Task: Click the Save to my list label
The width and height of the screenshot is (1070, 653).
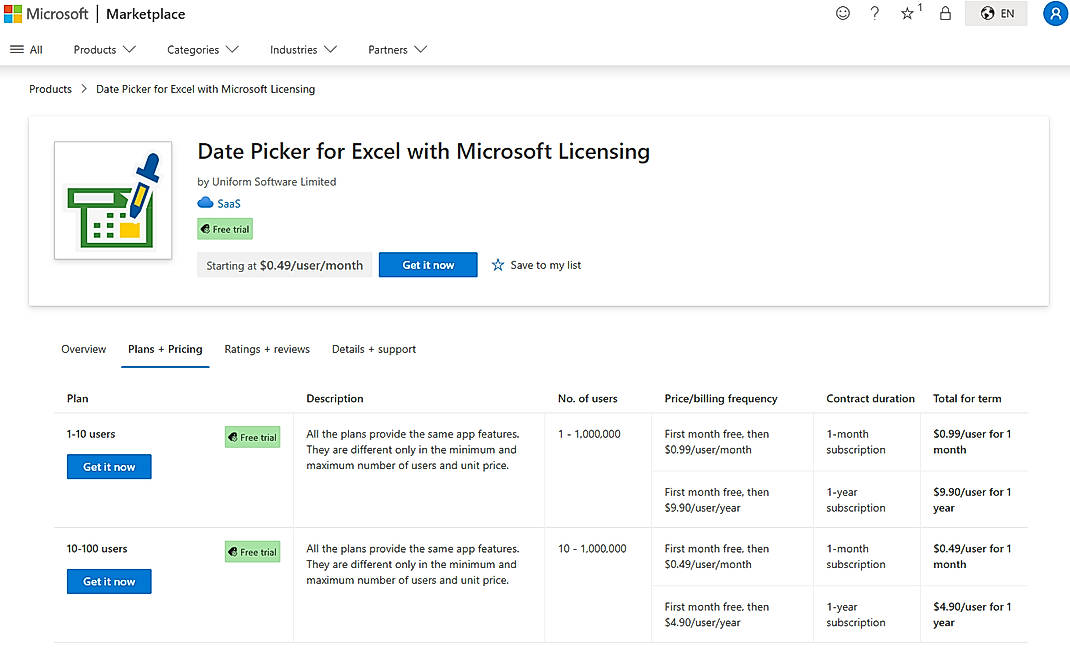Action: point(546,265)
